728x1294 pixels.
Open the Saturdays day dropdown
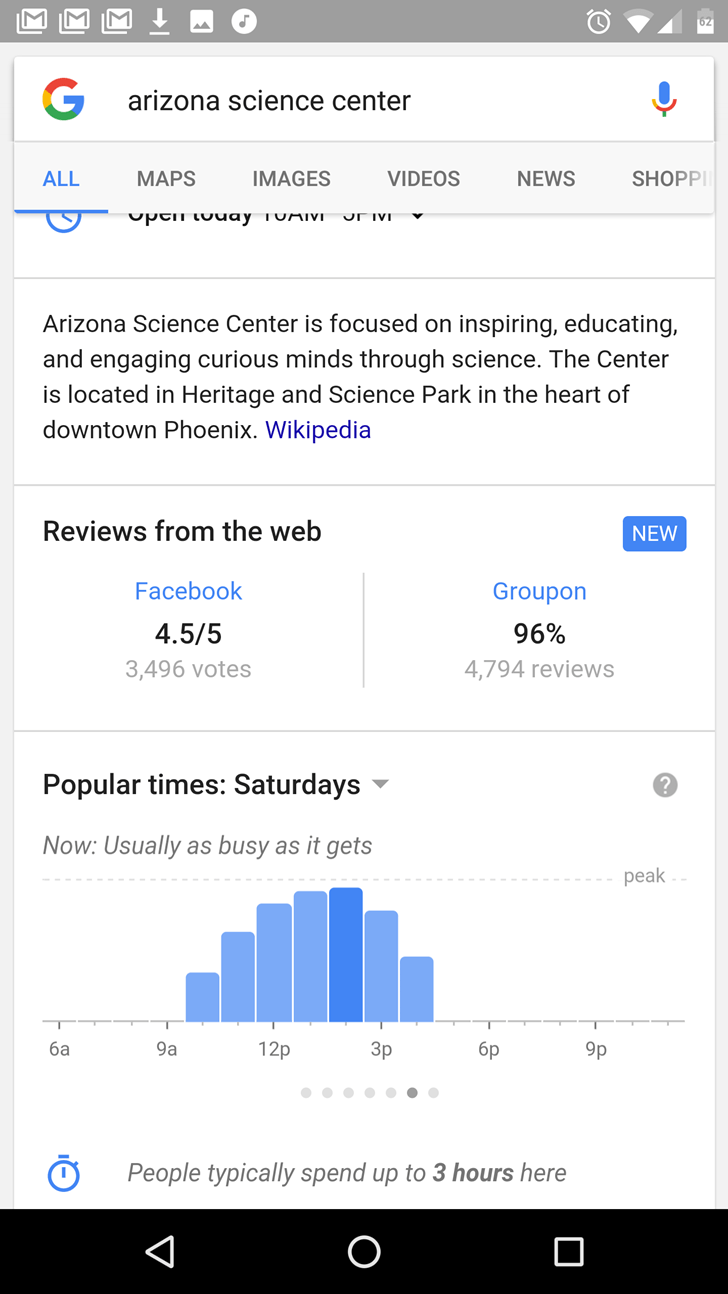pos(380,785)
